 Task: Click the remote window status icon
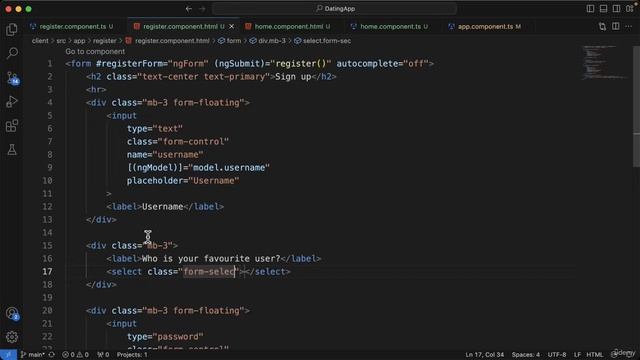tap(8, 355)
